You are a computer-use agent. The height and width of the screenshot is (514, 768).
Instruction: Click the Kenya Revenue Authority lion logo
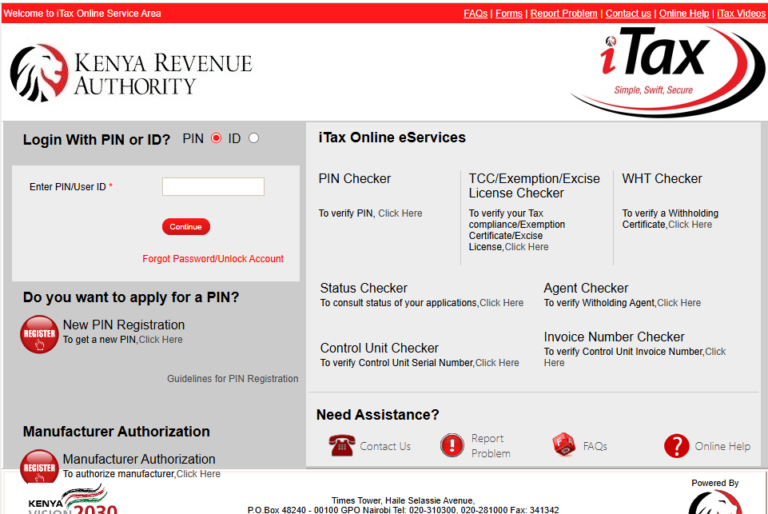point(39,73)
